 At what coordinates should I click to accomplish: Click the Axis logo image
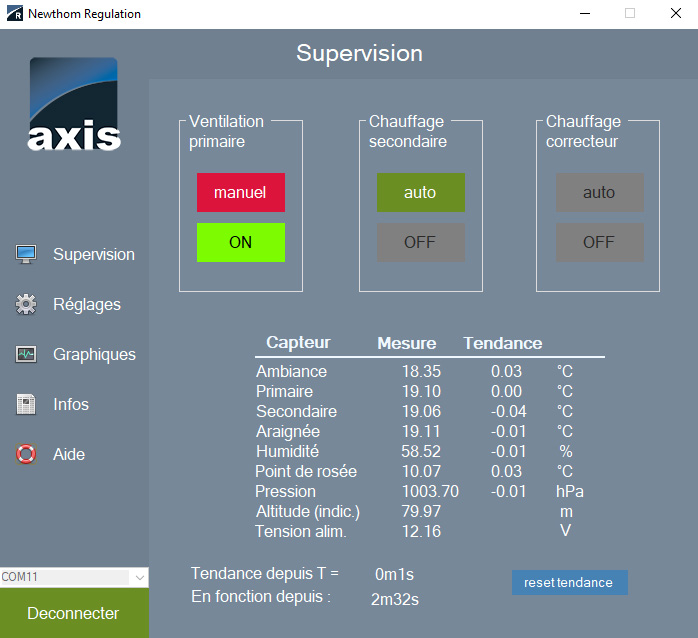point(74,105)
